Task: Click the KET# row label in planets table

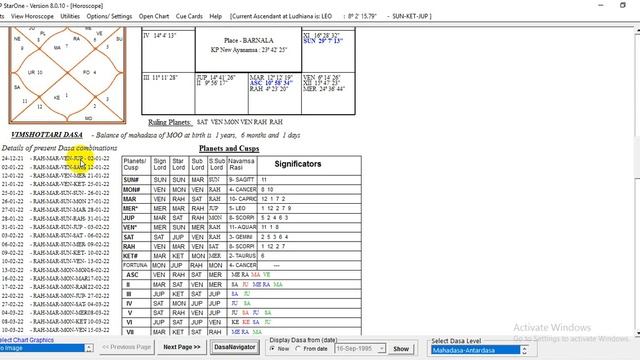Action: tap(130, 256)
